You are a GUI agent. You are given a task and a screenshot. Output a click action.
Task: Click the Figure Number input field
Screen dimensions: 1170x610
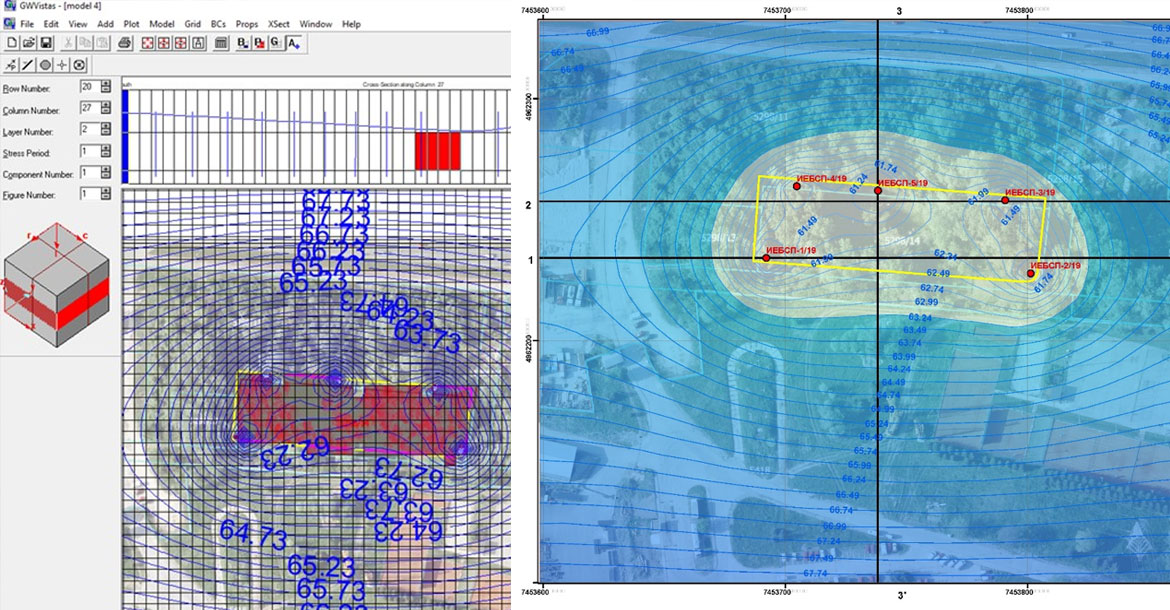pyautogui.click(x=90, y=193)
